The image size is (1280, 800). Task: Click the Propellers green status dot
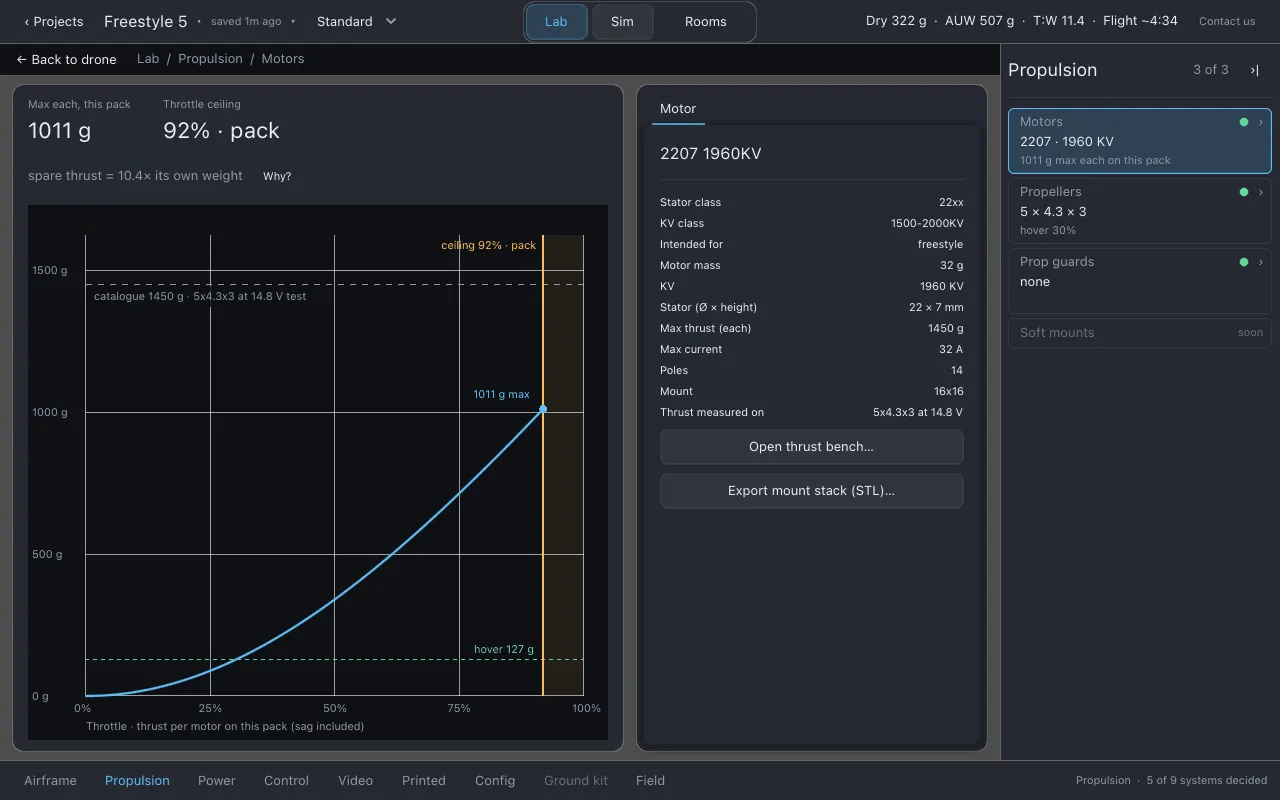1244,192
